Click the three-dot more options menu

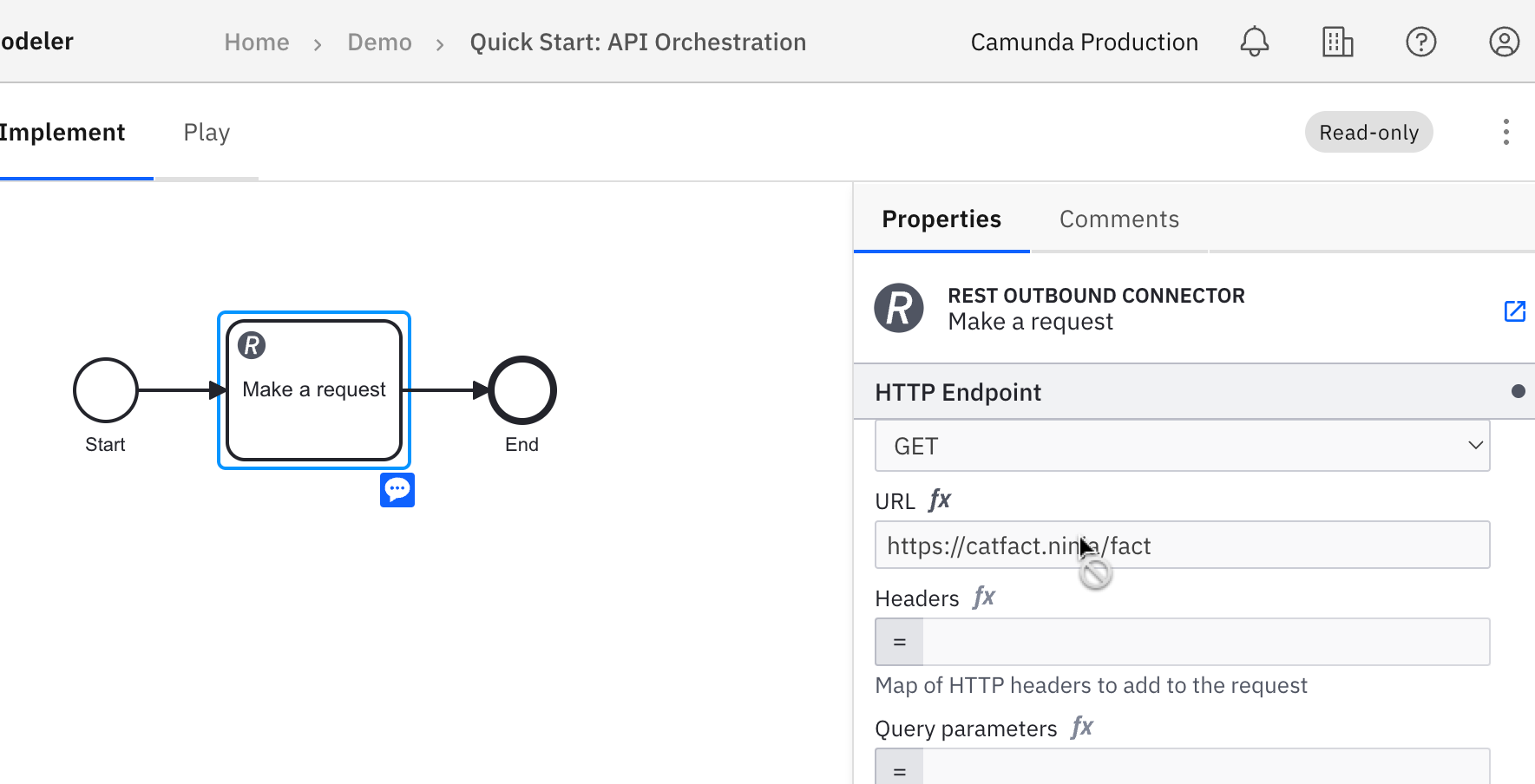1505,132
